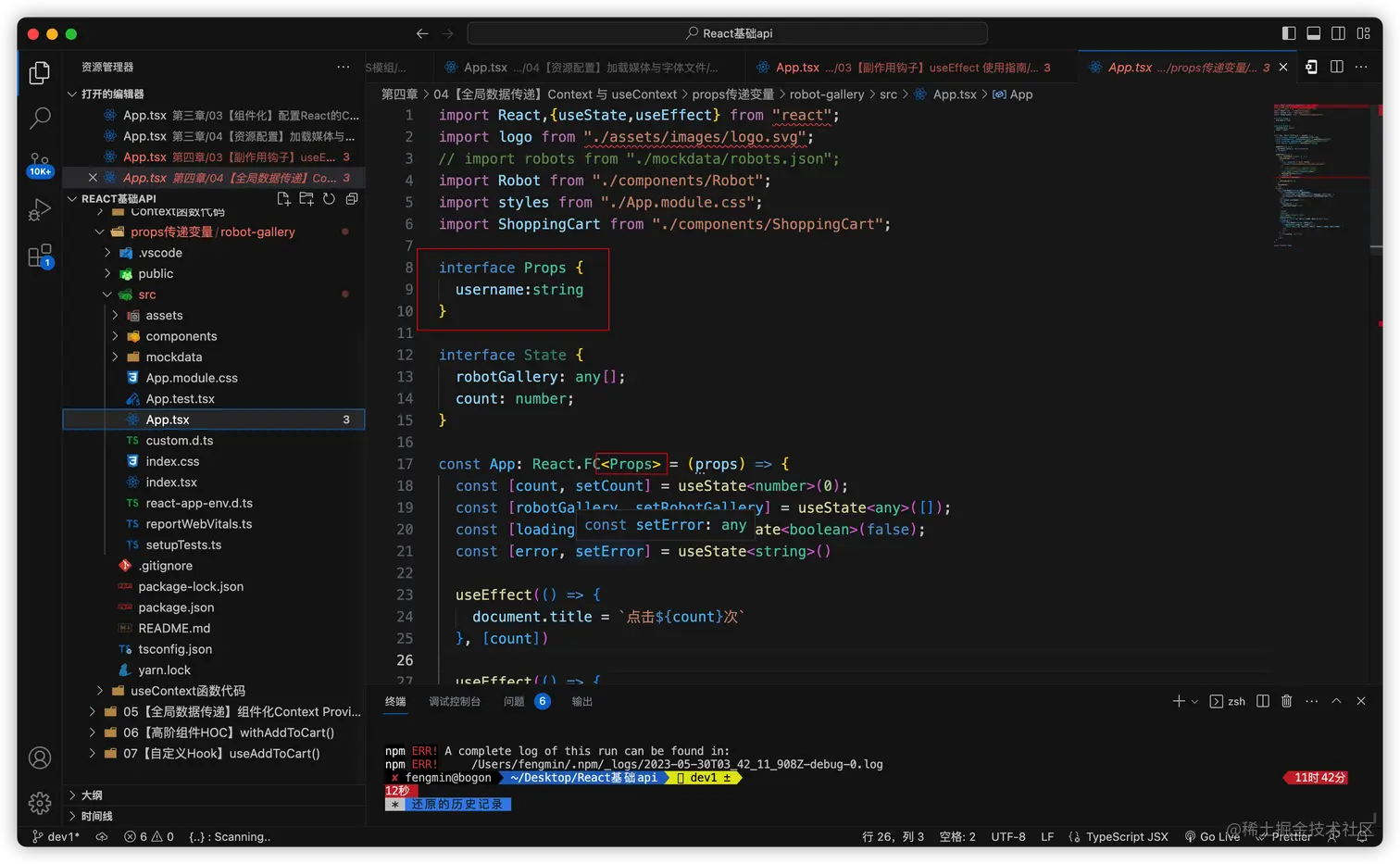This screenshot has height=864, width=1400.
Task: Open the Explorer view in activity bar
Action: point(40,72)
